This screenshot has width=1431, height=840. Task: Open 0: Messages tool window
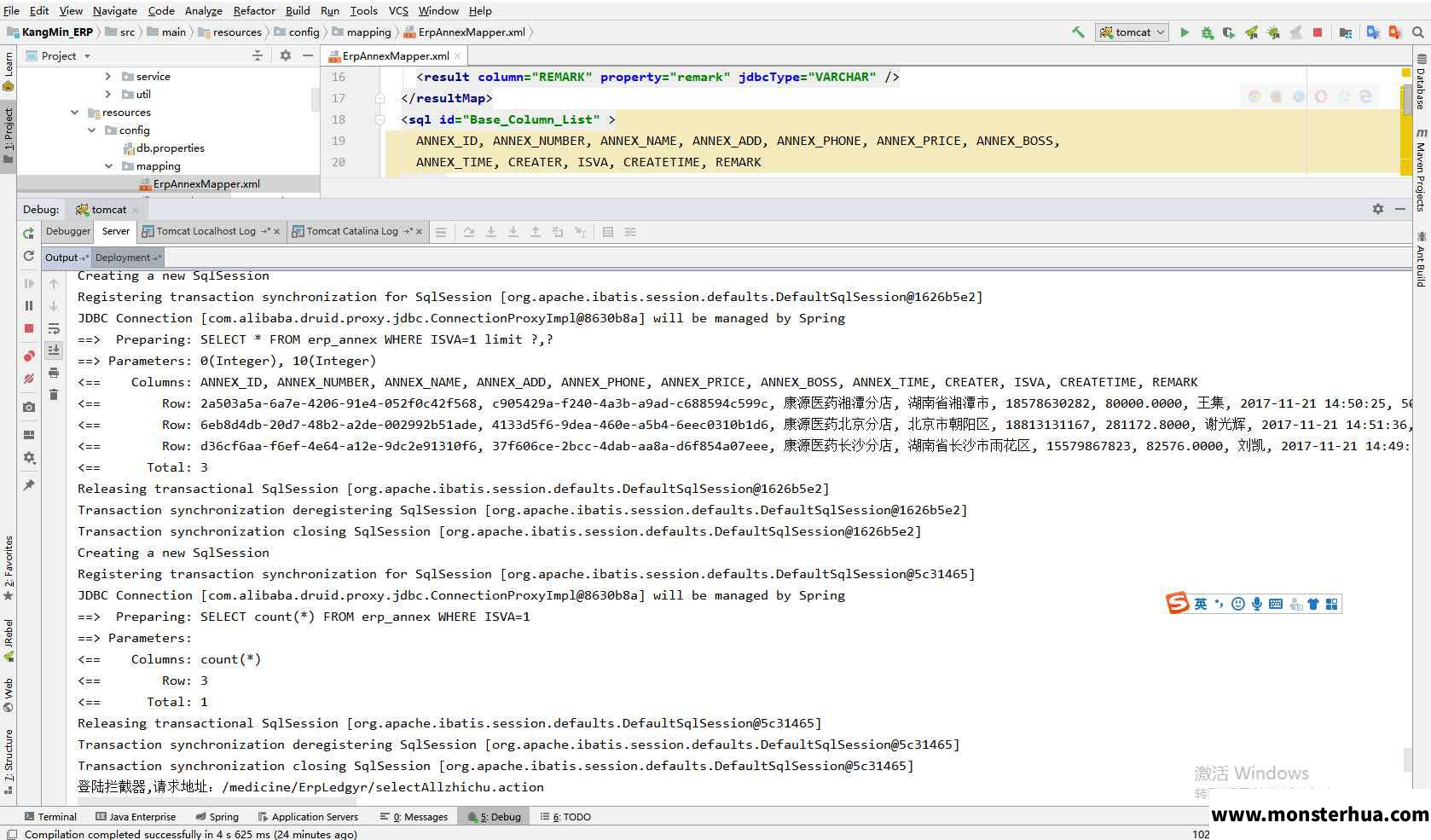(414, 816)
